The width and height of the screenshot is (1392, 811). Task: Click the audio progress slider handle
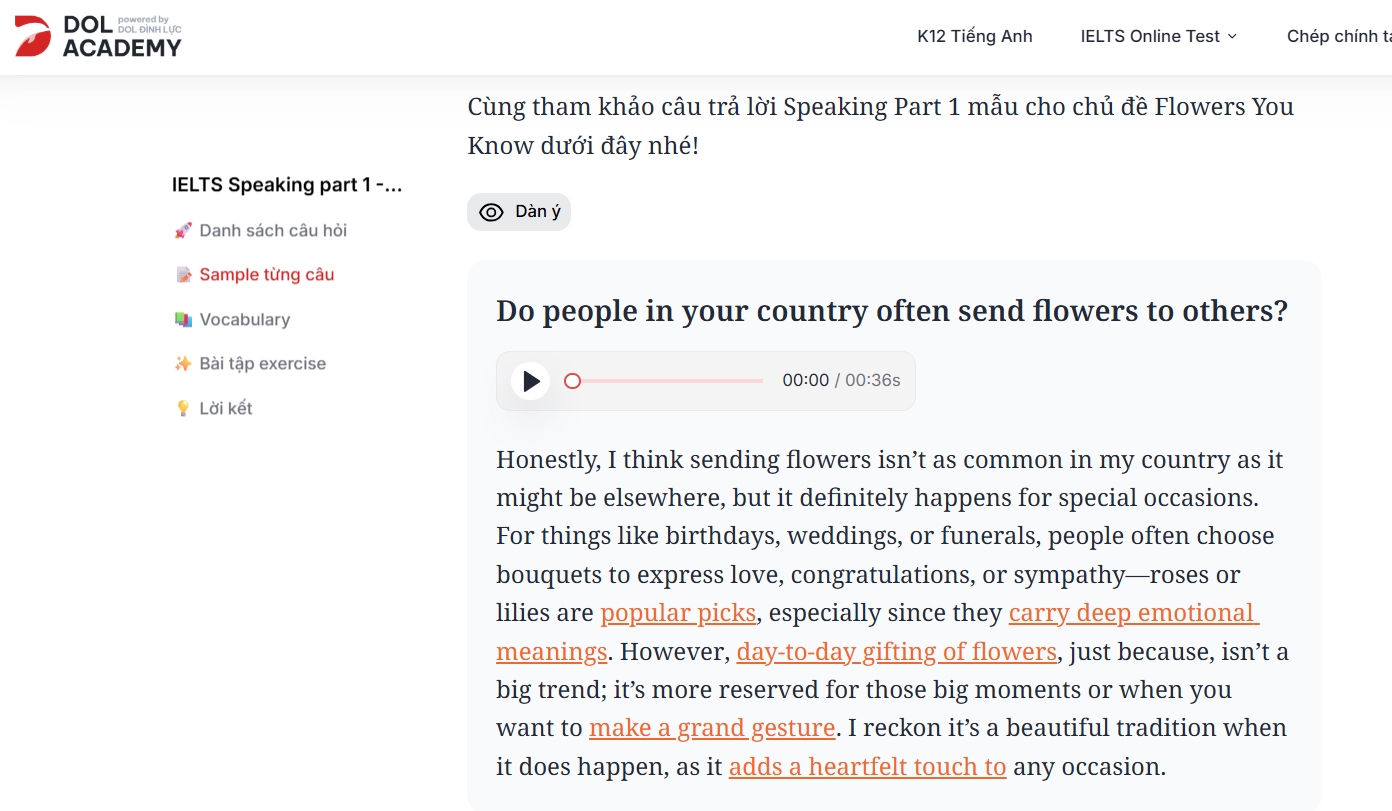(x=572, y=381)
